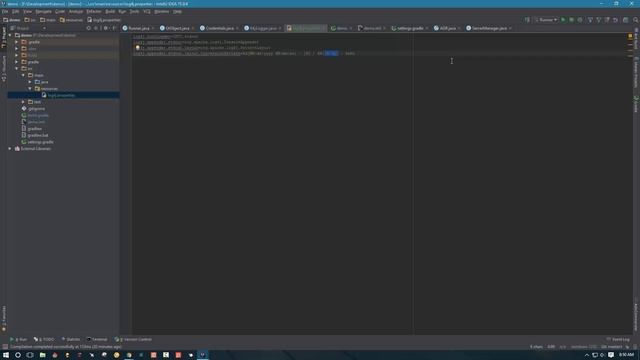Screen dimensions: 640x360
Task: Toggle the Terminal tool window
Action: 97,339
